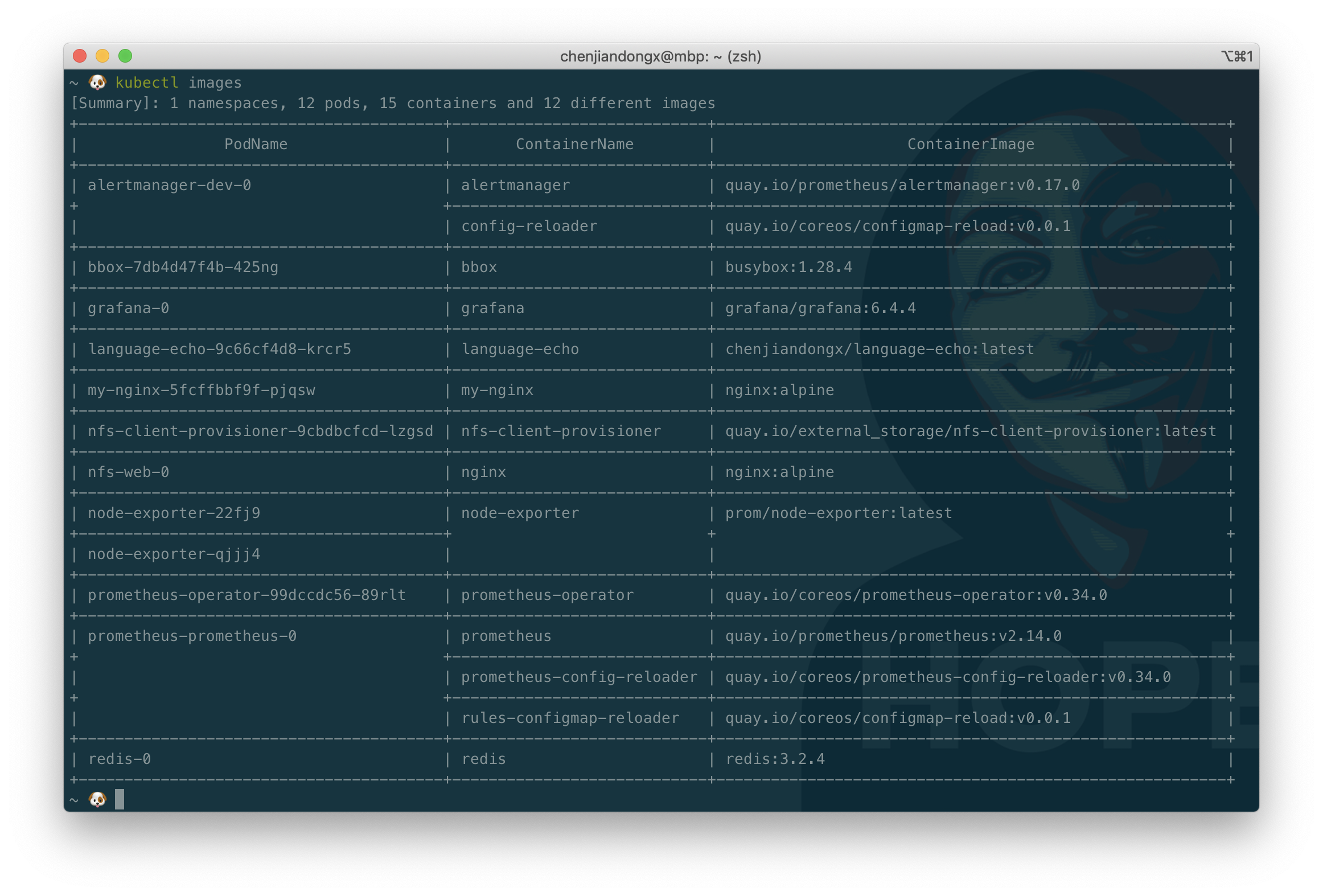Click image quay.io/coreos/prometheus-operator:v0.34.0
This screenshot has width=1323, height=896.
(x=917, y=595)
